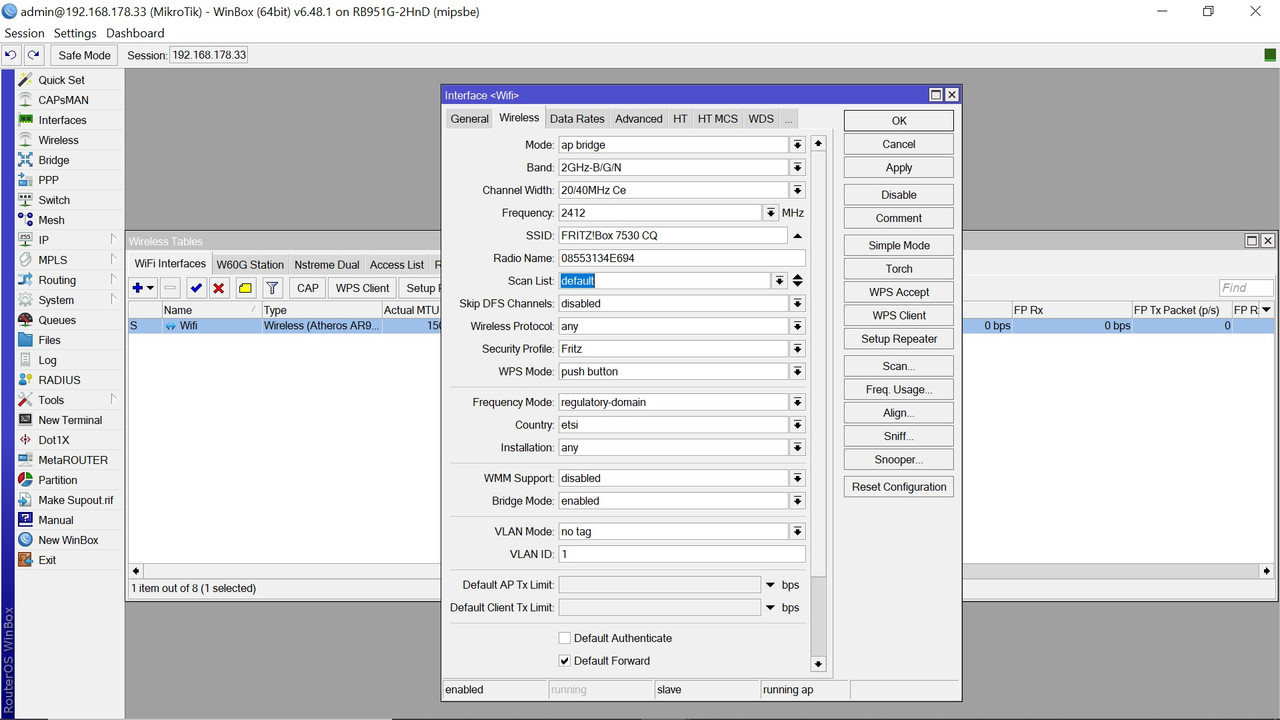The image size is (1280, 720).
Task: Switch to the WDS tab
Action: pyautogui.click(x=761, y=119)
